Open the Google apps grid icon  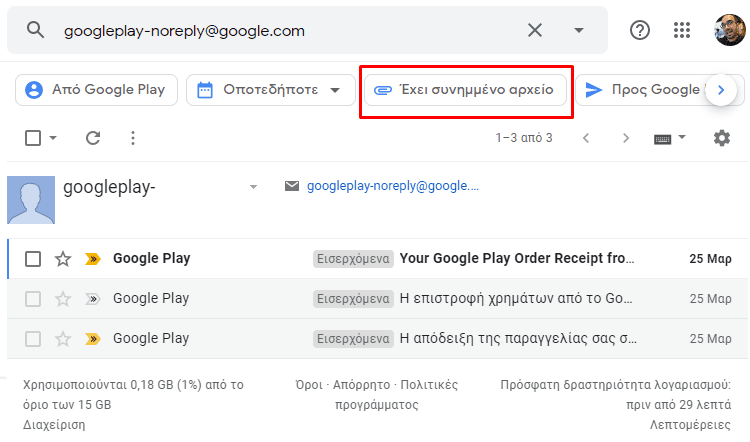pos(682,30)
